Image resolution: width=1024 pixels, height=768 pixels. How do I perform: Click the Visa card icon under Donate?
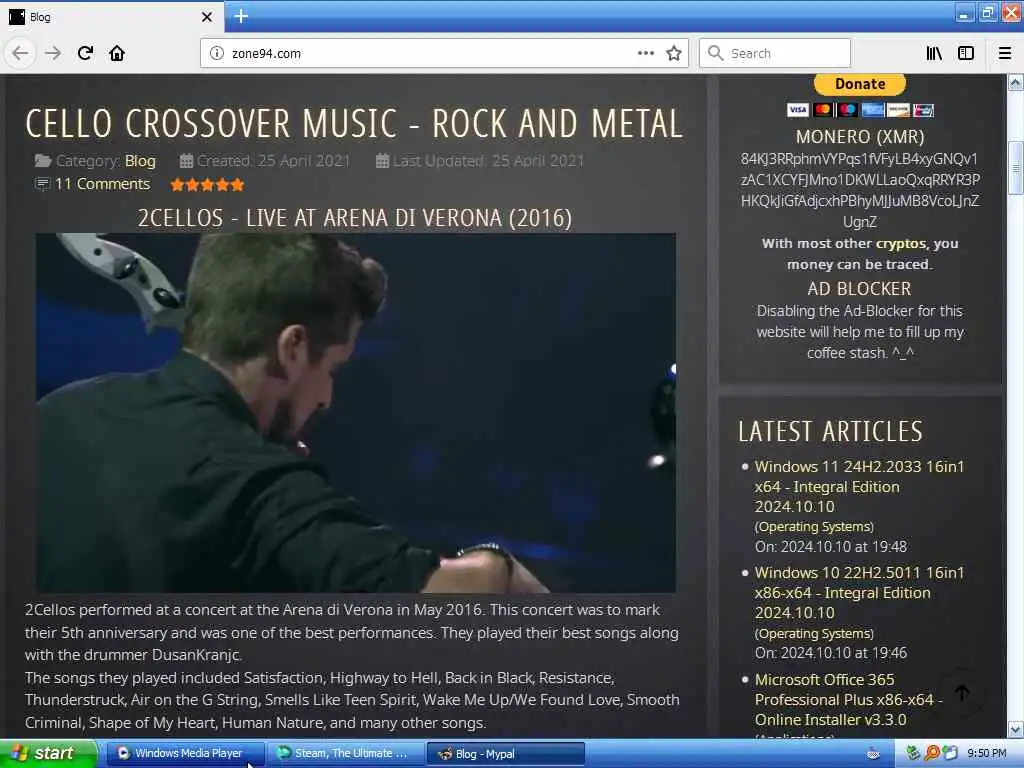point(797,110)
